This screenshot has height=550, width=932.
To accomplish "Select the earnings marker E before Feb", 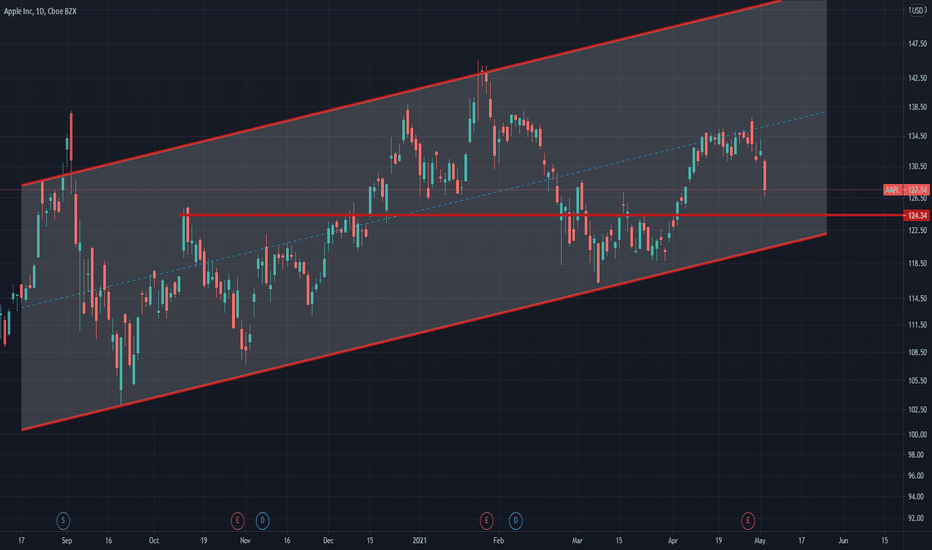I will click(486, 521).
